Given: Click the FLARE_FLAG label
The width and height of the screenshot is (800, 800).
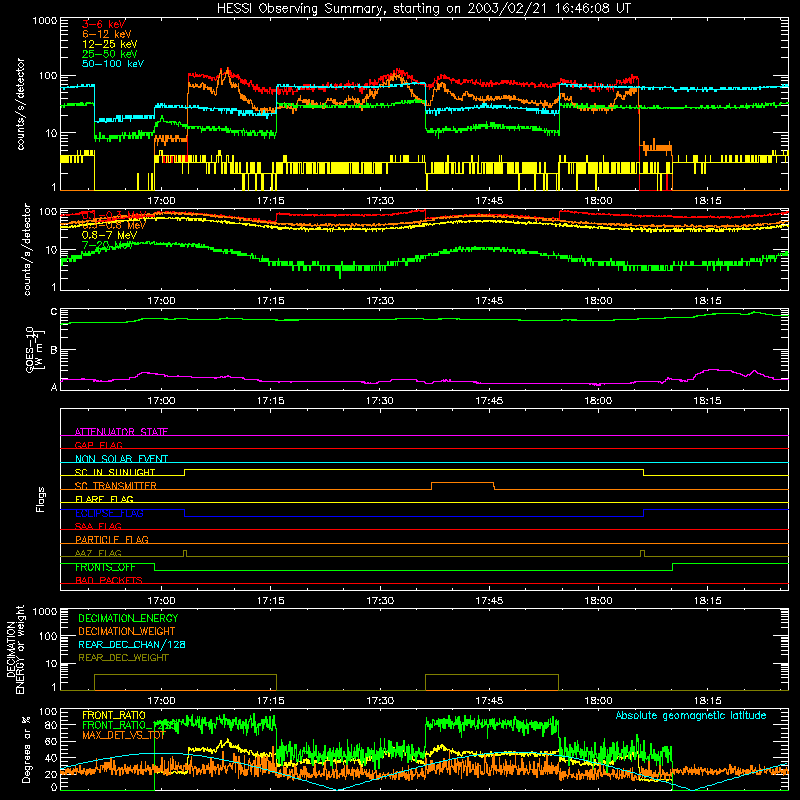Looking at the screenshot, I should pos(104,499).
